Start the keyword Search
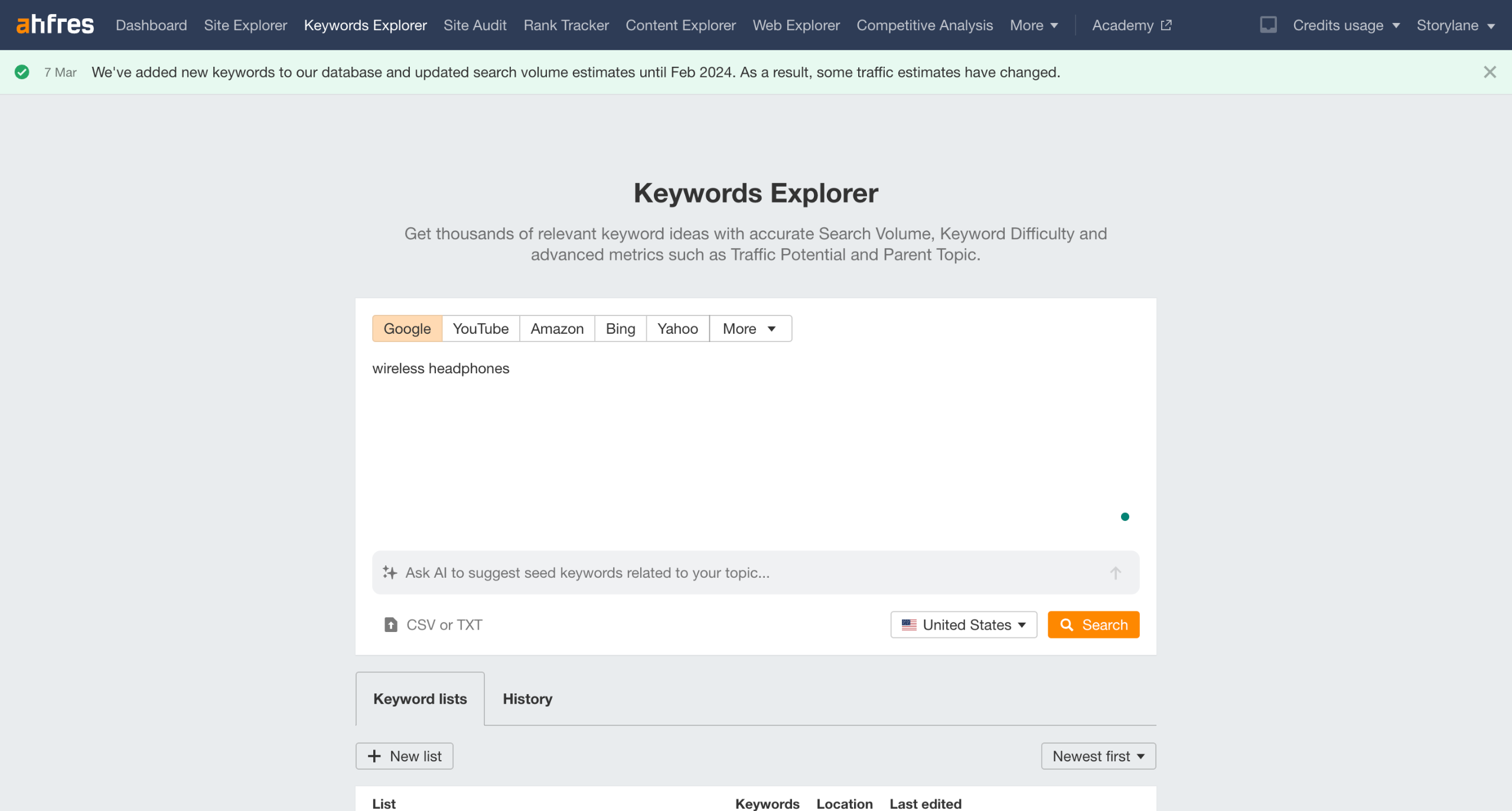Viewport: 1512px width, 811px height. [x=1093, y=624]
